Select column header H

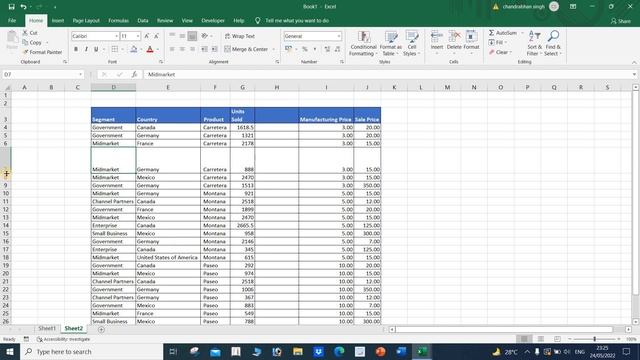pos(276,87)
